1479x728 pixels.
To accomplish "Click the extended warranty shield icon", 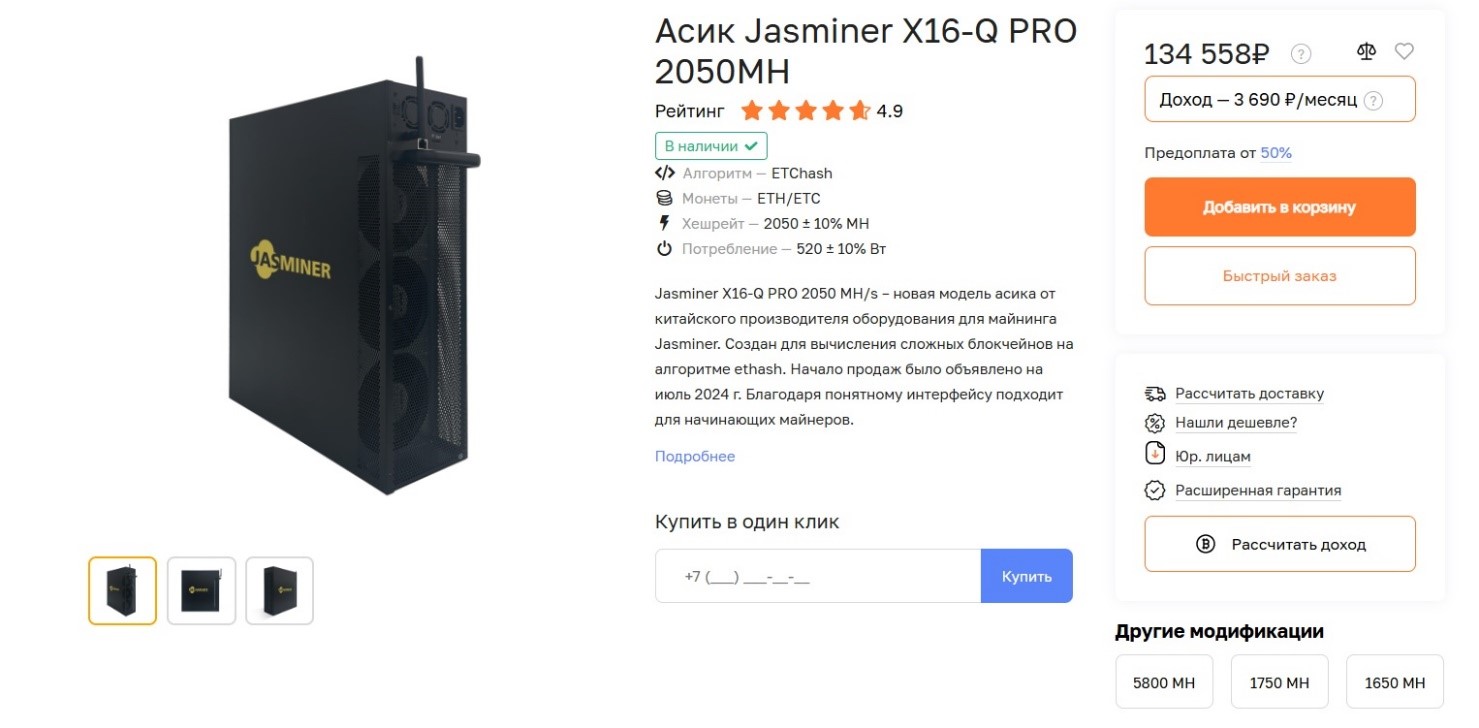I will tap(1155, 490).
